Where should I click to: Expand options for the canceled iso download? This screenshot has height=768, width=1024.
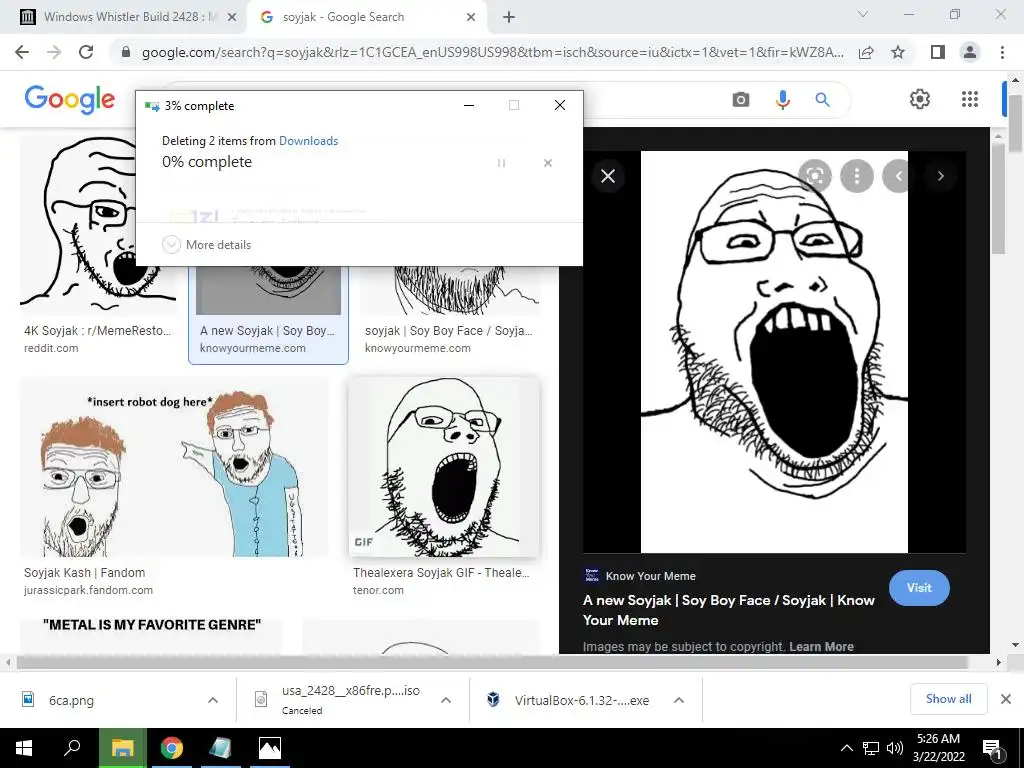(446, 700)
